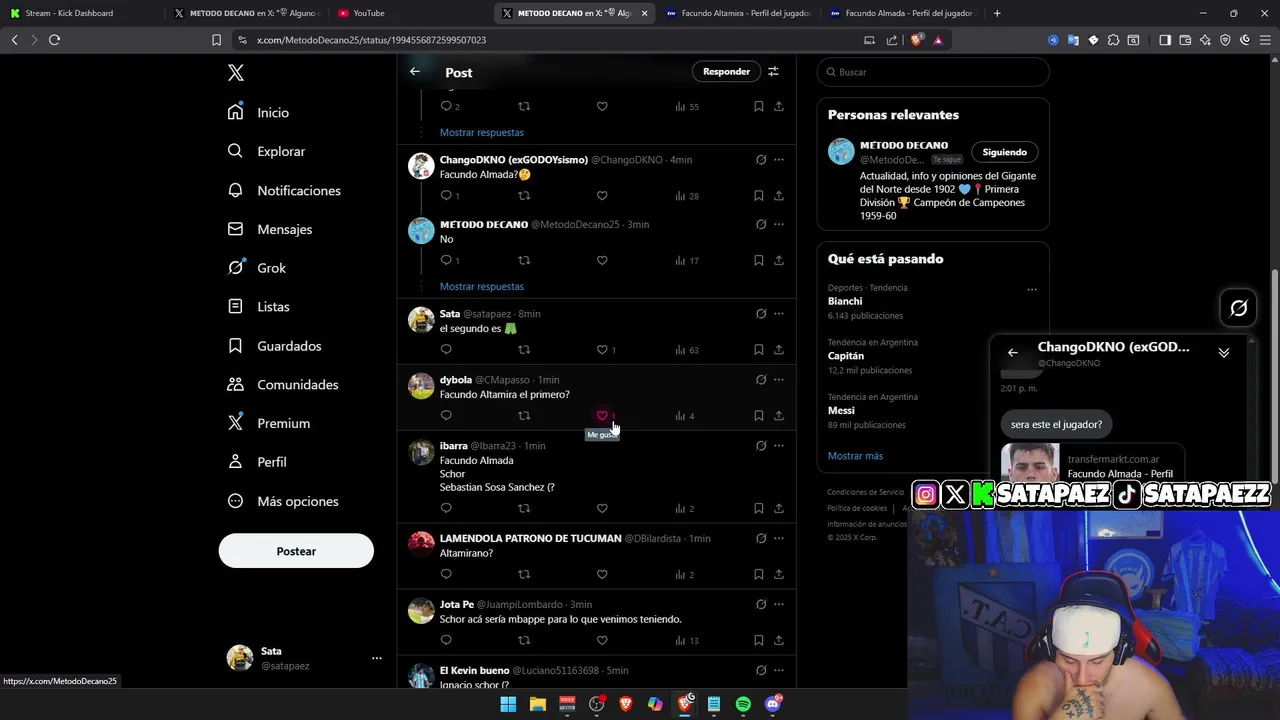Click the browser address bar URL
The image size is (1280, 720).
coord(371,40)
